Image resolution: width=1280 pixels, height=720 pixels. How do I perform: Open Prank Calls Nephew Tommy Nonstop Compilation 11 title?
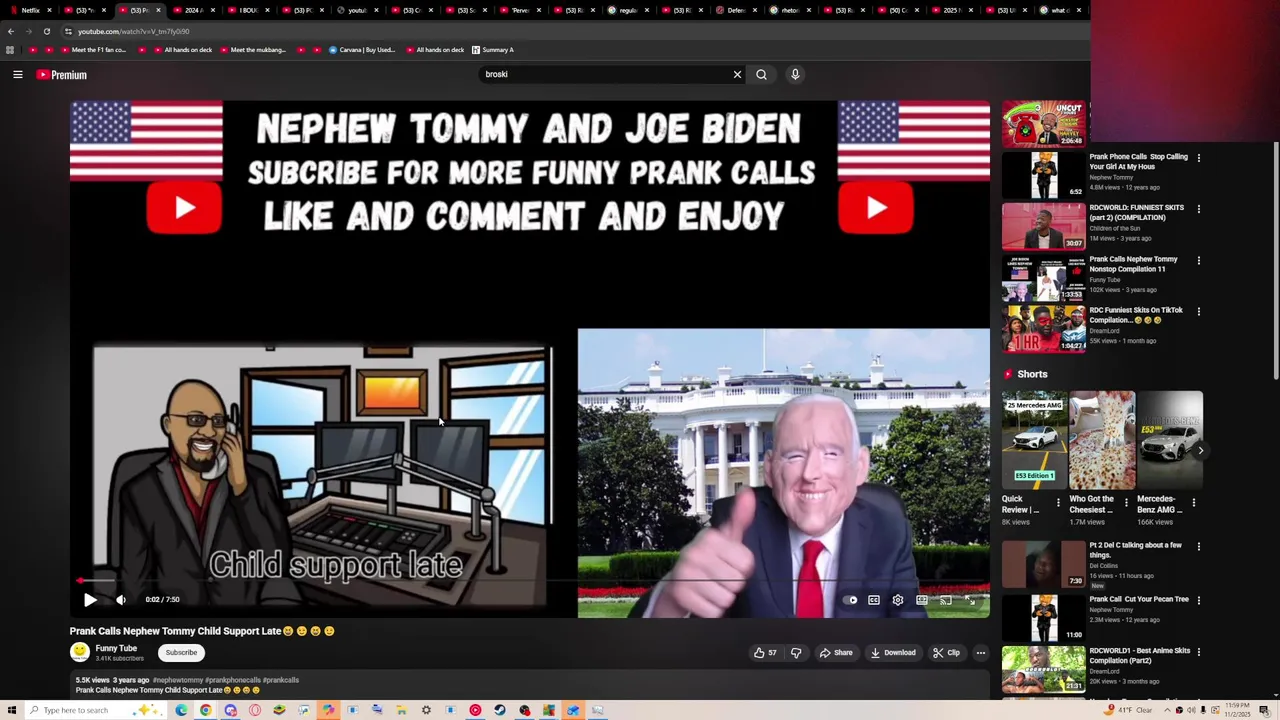(x=1133, y=264)
